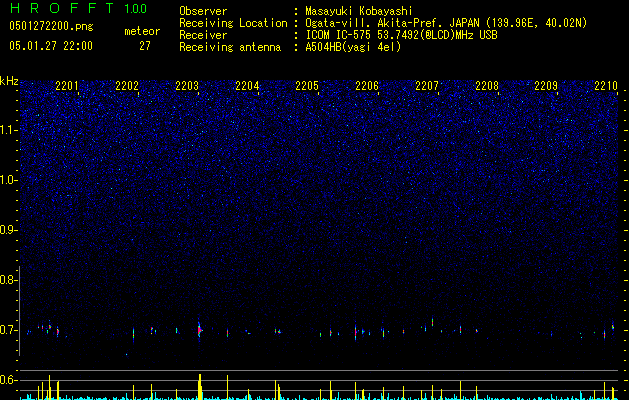This screenshot has width=629, height=400.
Task: Click the tallest yellow intensity peak below 2203
Action: pyautogui.click(x=200, y=387)
